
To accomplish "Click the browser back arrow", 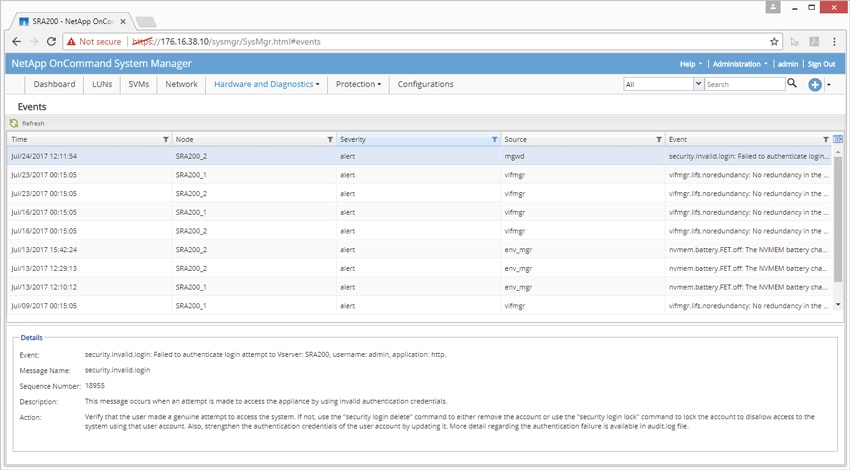I will pos(16,42).
